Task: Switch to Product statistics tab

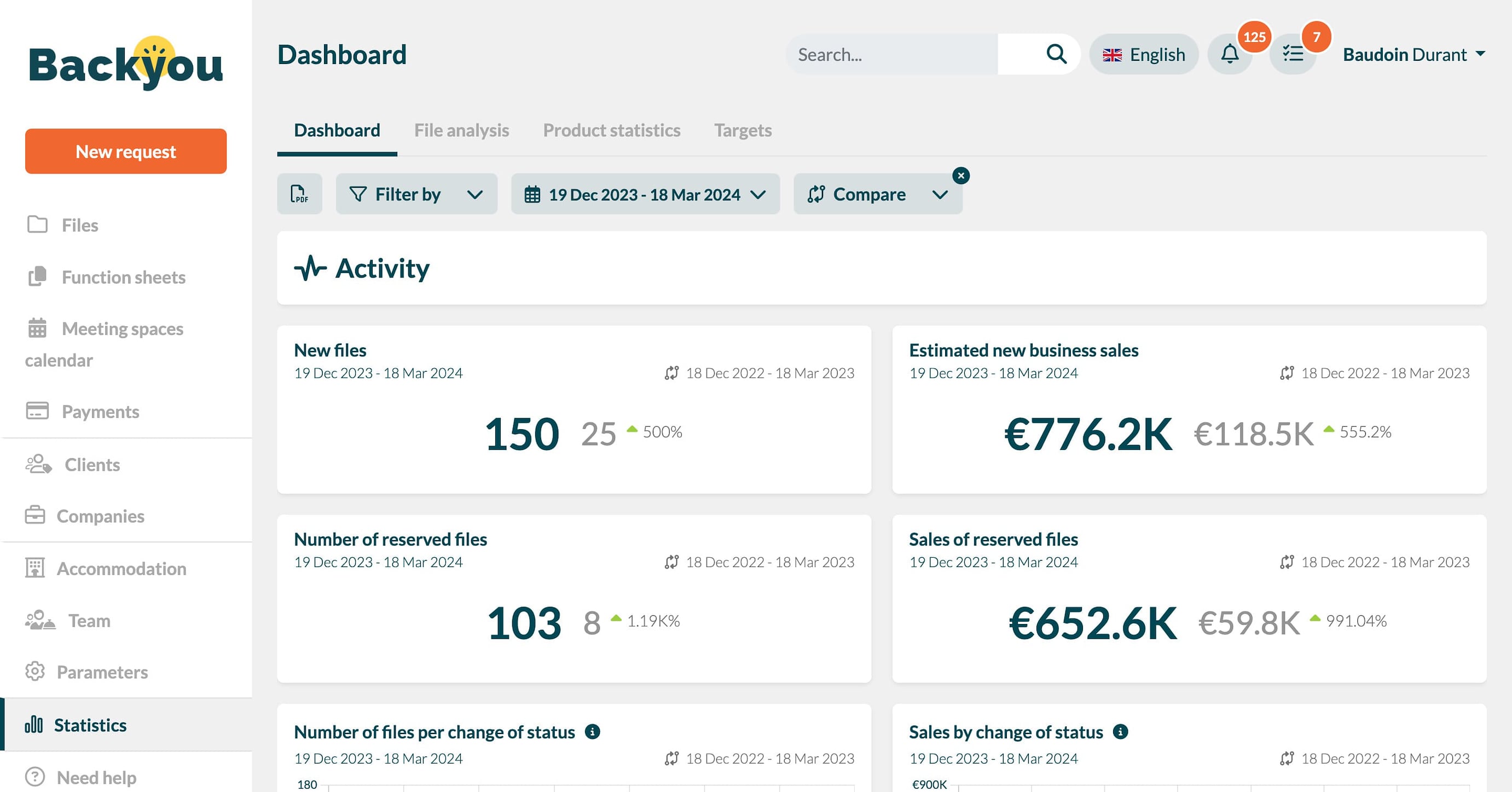Action: 611,130
